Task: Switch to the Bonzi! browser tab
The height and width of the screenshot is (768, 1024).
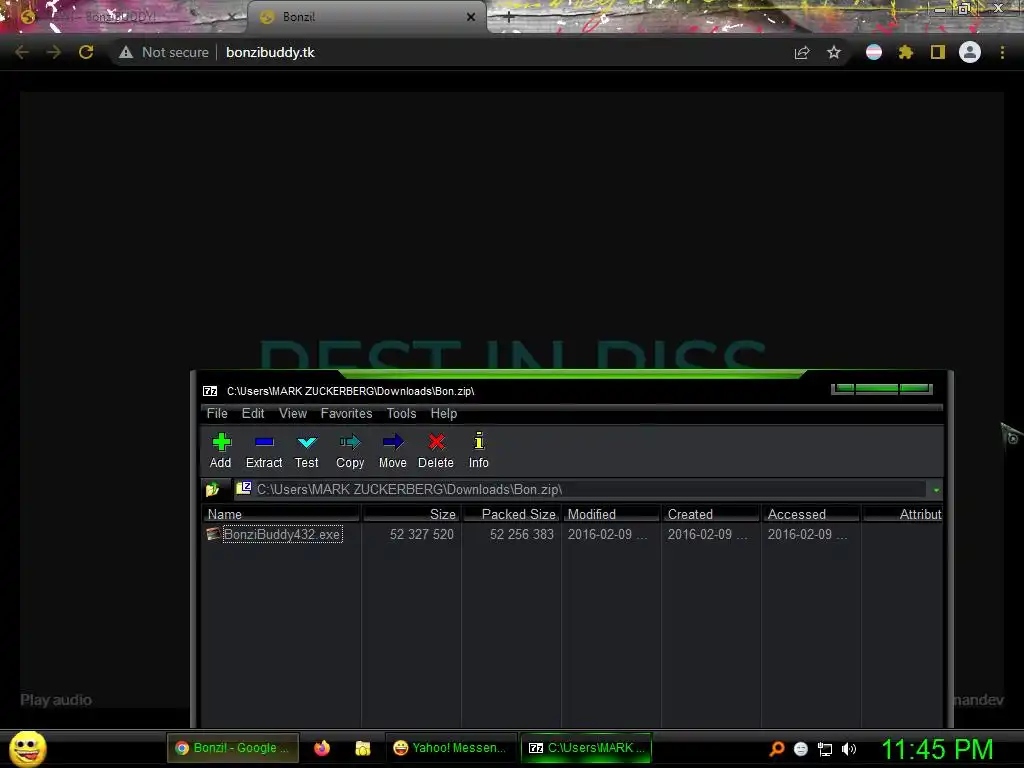Action: 366,17
